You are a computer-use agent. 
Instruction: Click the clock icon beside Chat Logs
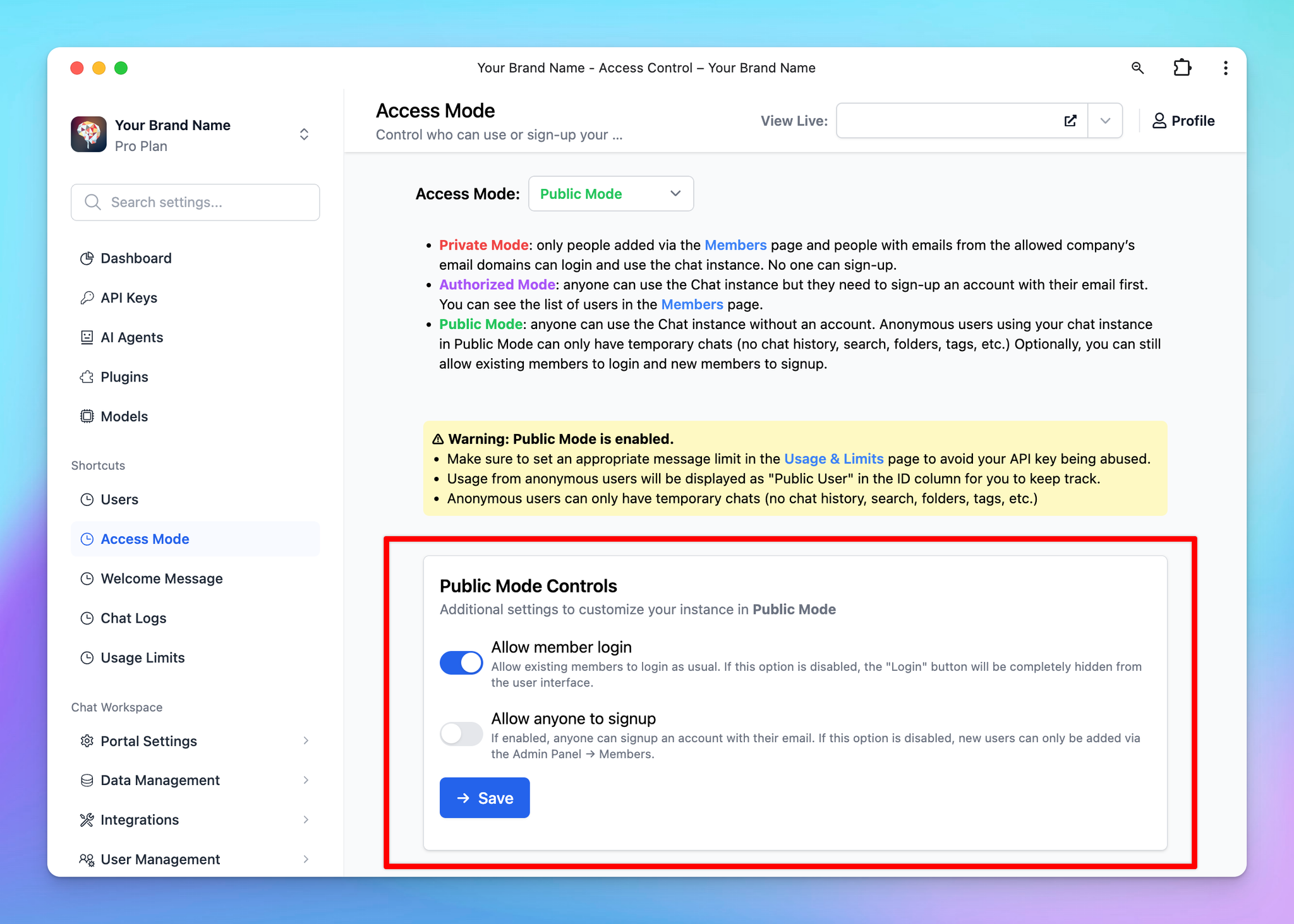(x=87, y=618)
